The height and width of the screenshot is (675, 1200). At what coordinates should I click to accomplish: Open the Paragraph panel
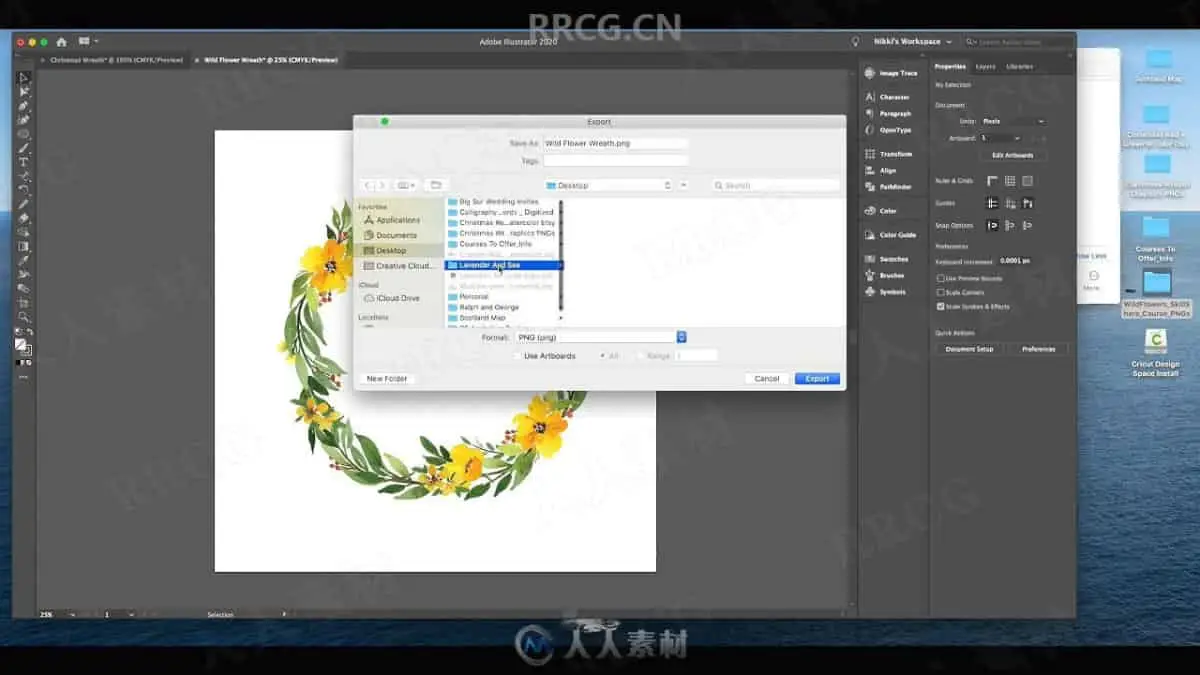tap(887, 113)
